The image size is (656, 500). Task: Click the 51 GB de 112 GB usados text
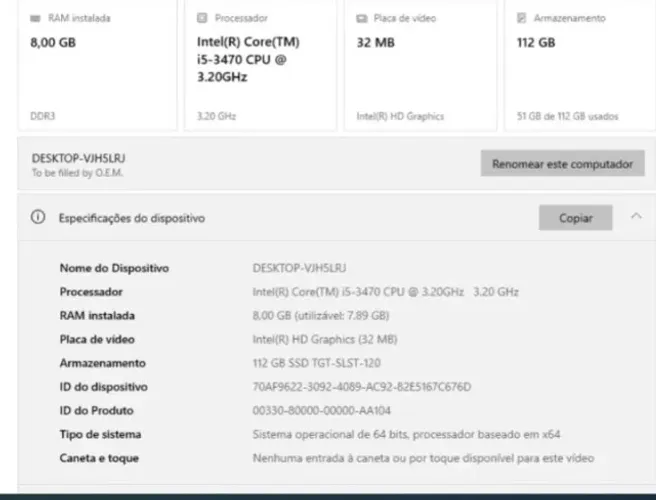tap(567, 116)
